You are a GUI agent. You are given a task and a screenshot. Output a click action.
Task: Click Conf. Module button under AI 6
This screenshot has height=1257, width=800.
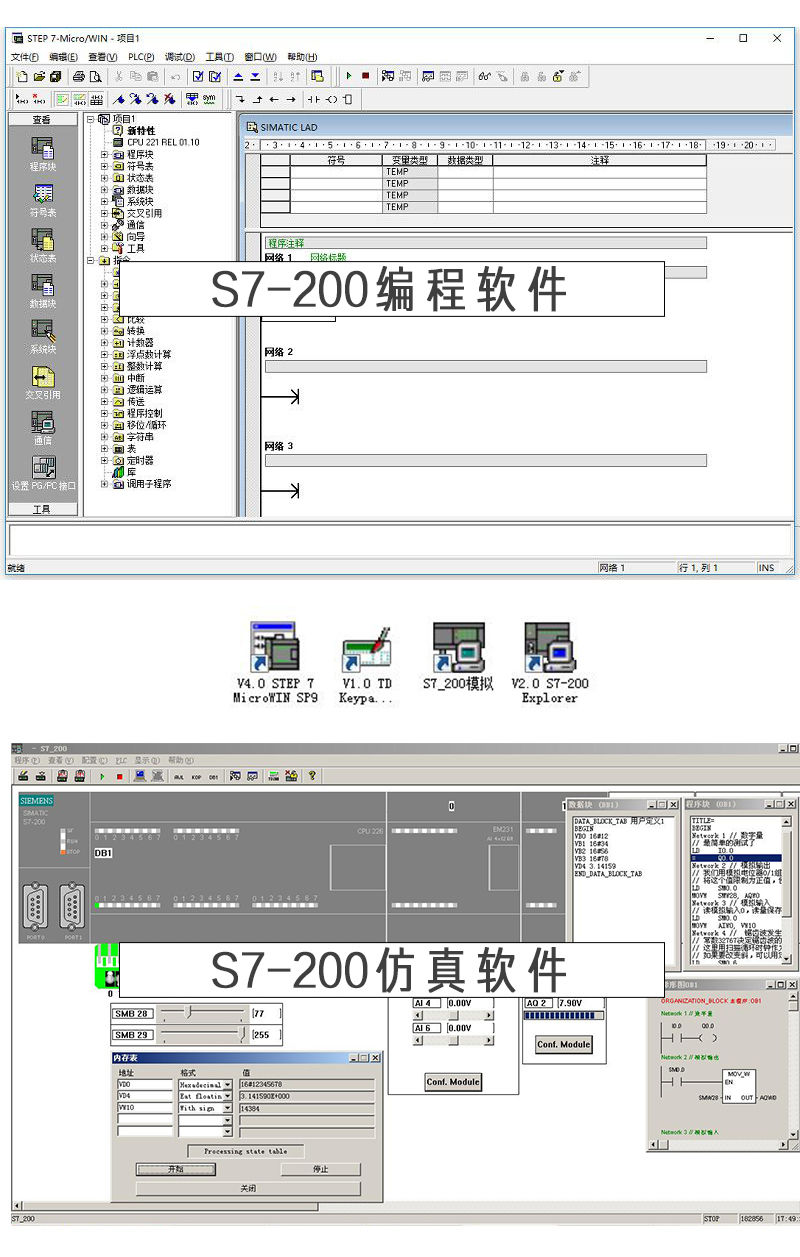tap(453, 1082)
